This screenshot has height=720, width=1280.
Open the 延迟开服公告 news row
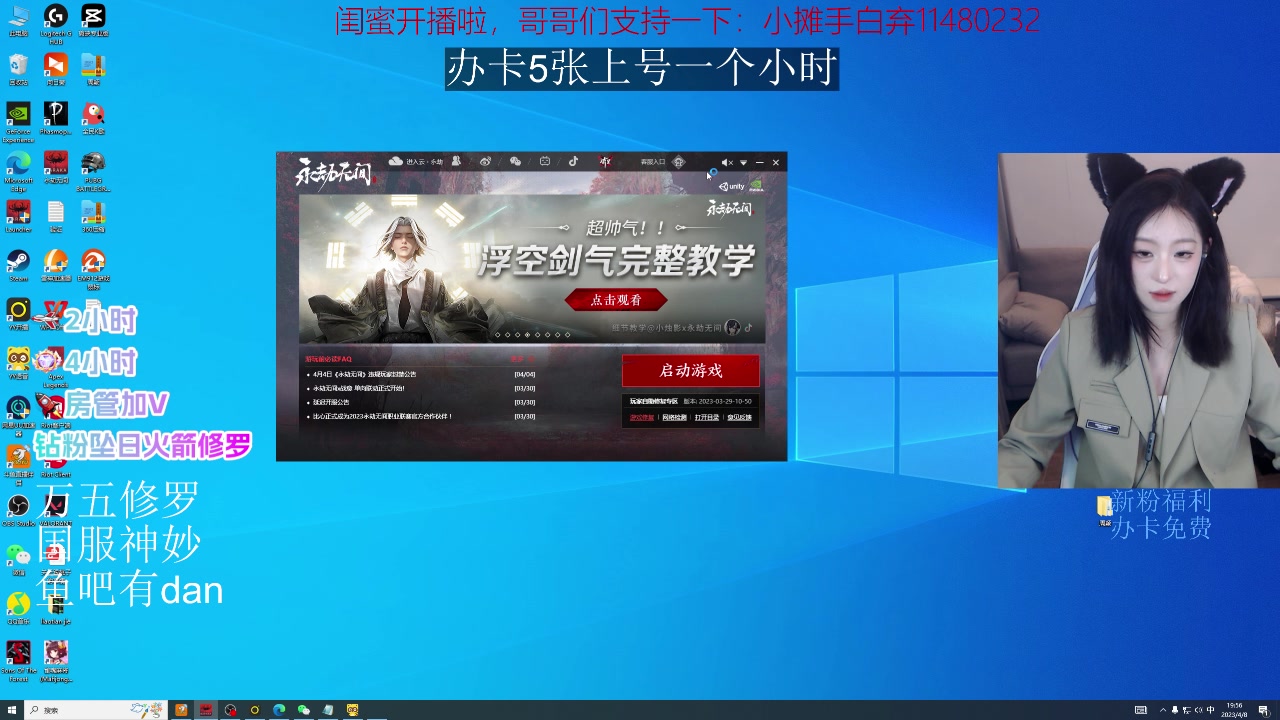point(421,402)
